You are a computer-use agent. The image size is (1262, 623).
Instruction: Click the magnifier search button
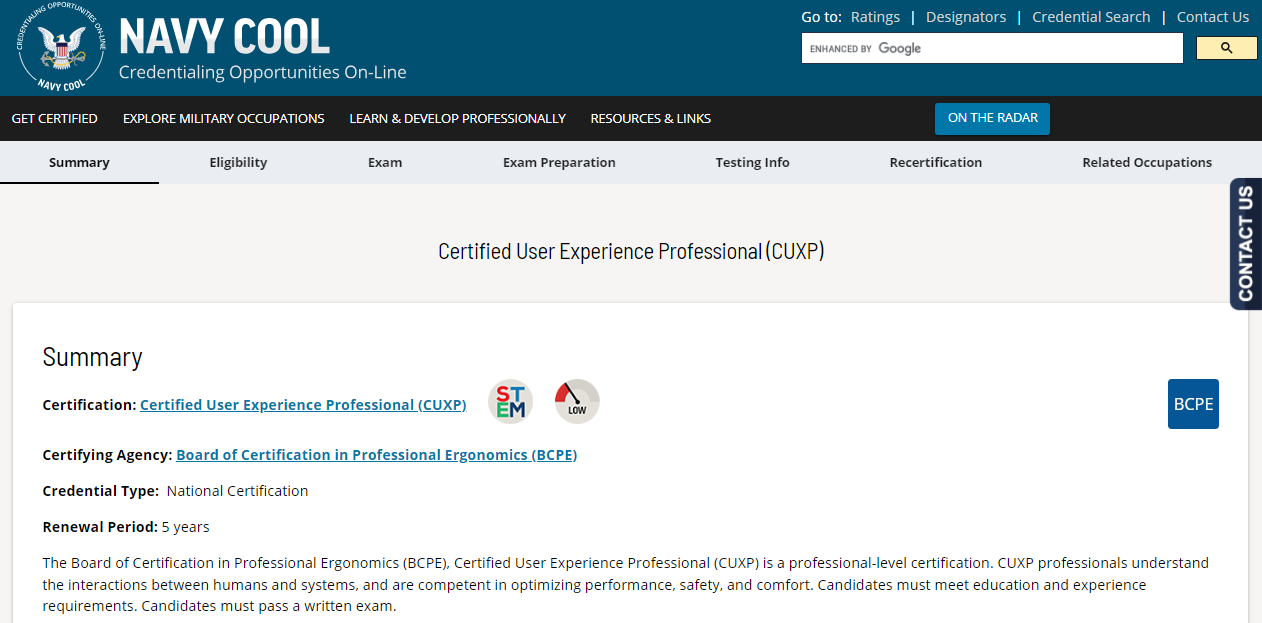tap(1227, 48)
